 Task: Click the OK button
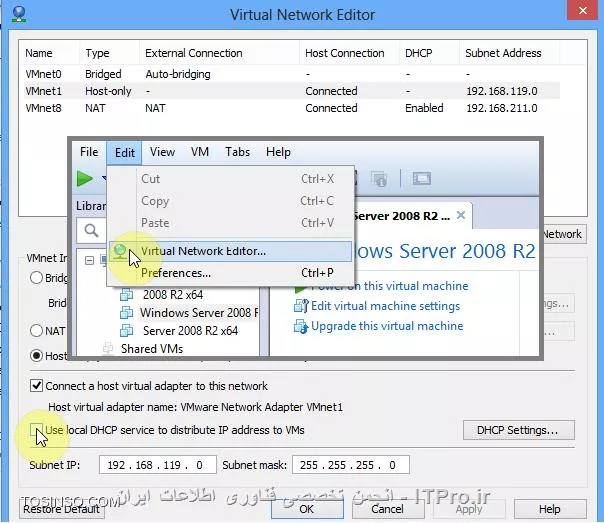point(307,509)
